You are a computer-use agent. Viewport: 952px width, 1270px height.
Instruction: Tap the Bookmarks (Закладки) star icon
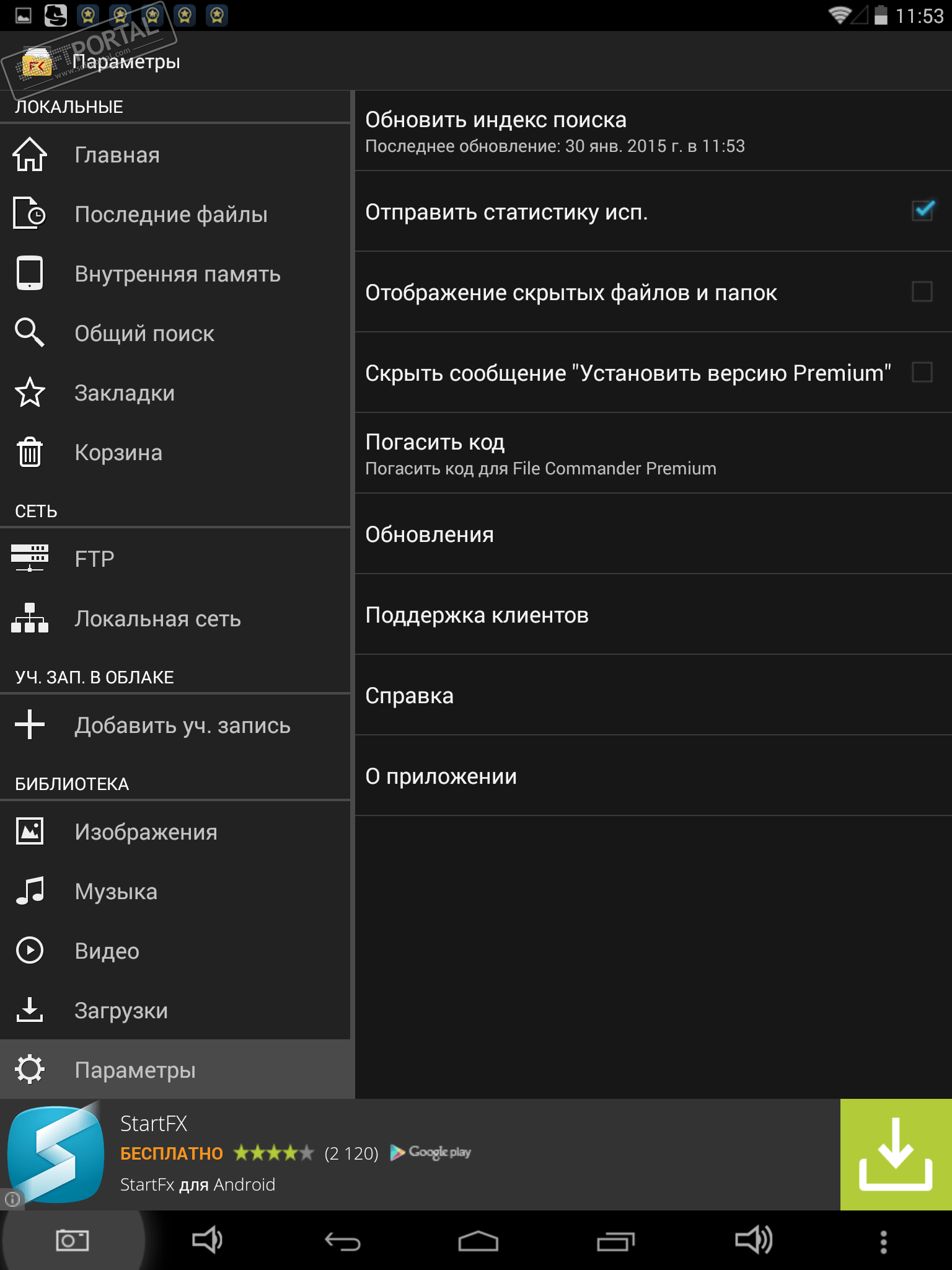[29, 393]
